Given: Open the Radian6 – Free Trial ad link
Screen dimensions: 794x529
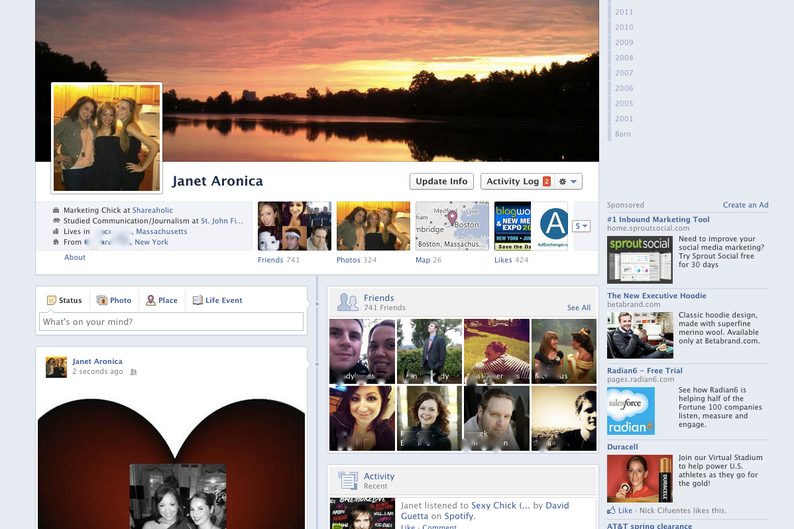Looking at the screenshot, I should 645,371.
